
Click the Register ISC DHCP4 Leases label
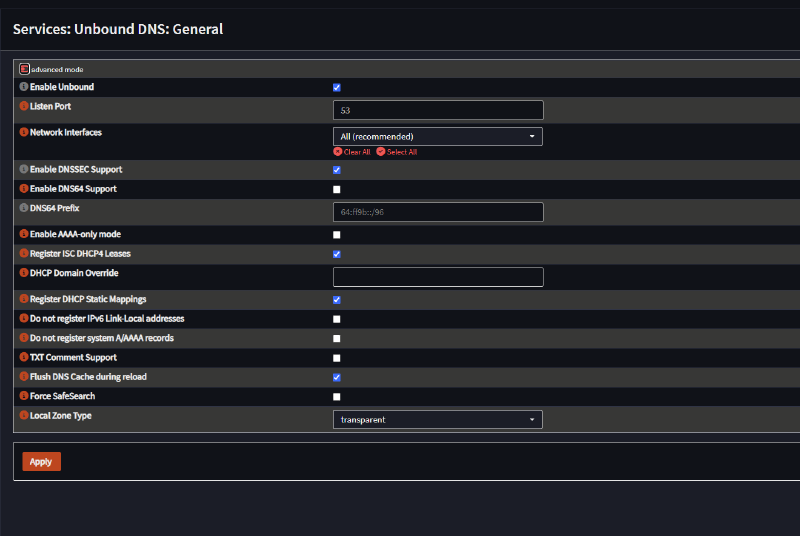80,254
